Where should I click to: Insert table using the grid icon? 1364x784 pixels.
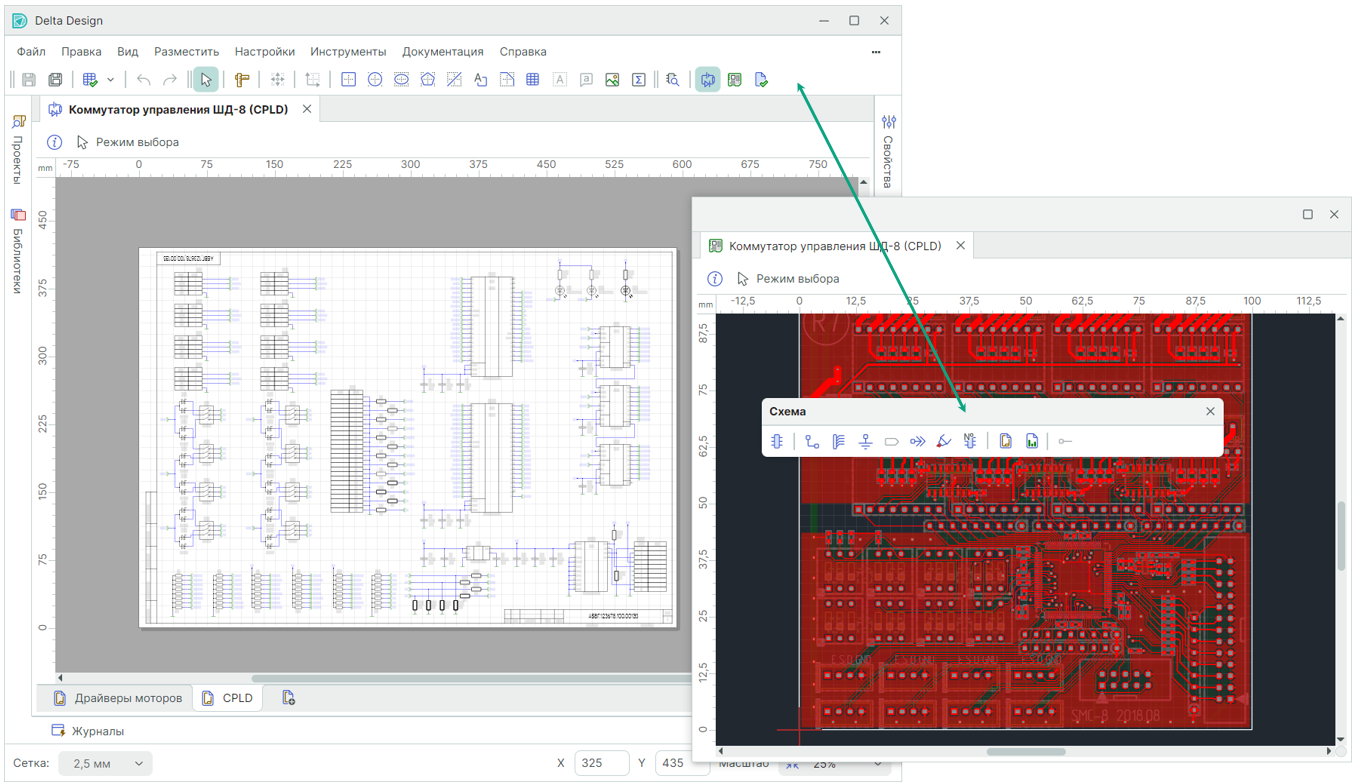[x=533, y=80]
